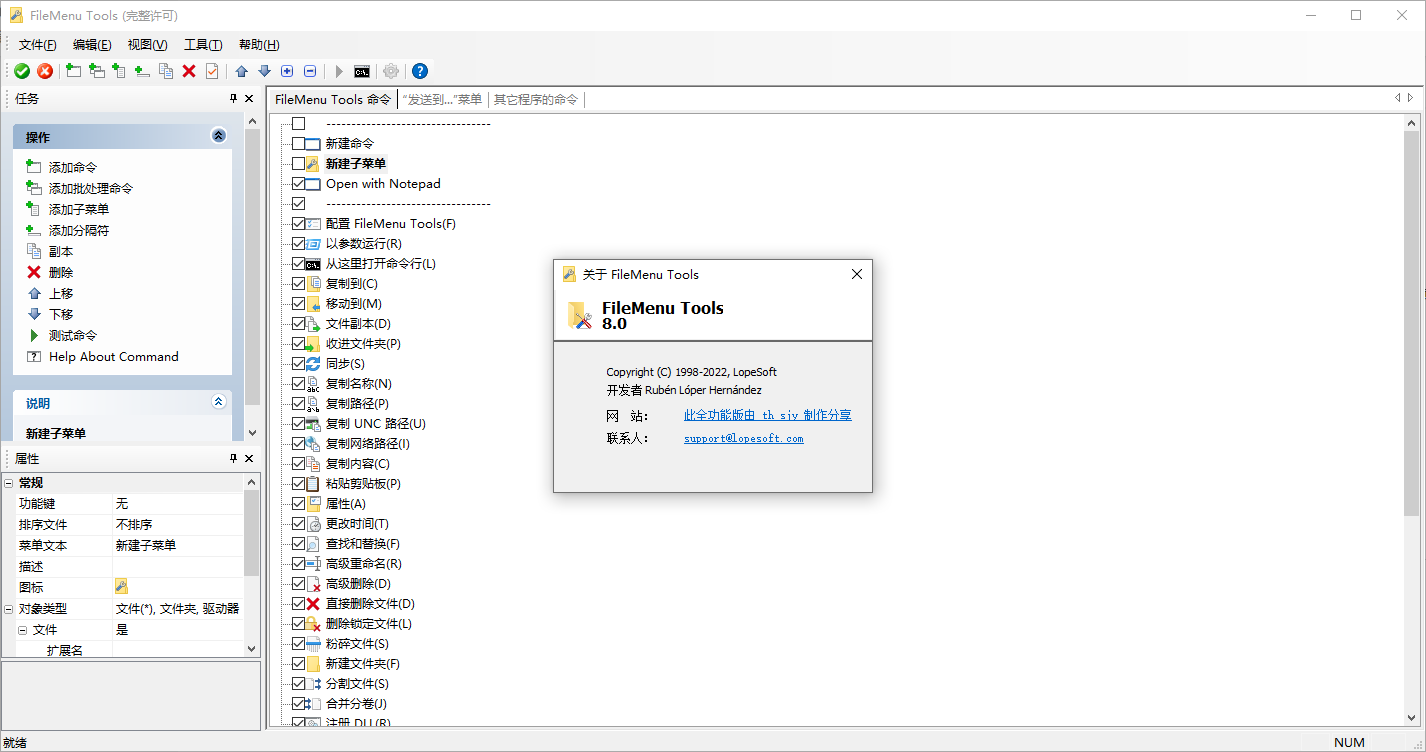Switch to the "发送到..."菜单 tab

click(442, 99)
